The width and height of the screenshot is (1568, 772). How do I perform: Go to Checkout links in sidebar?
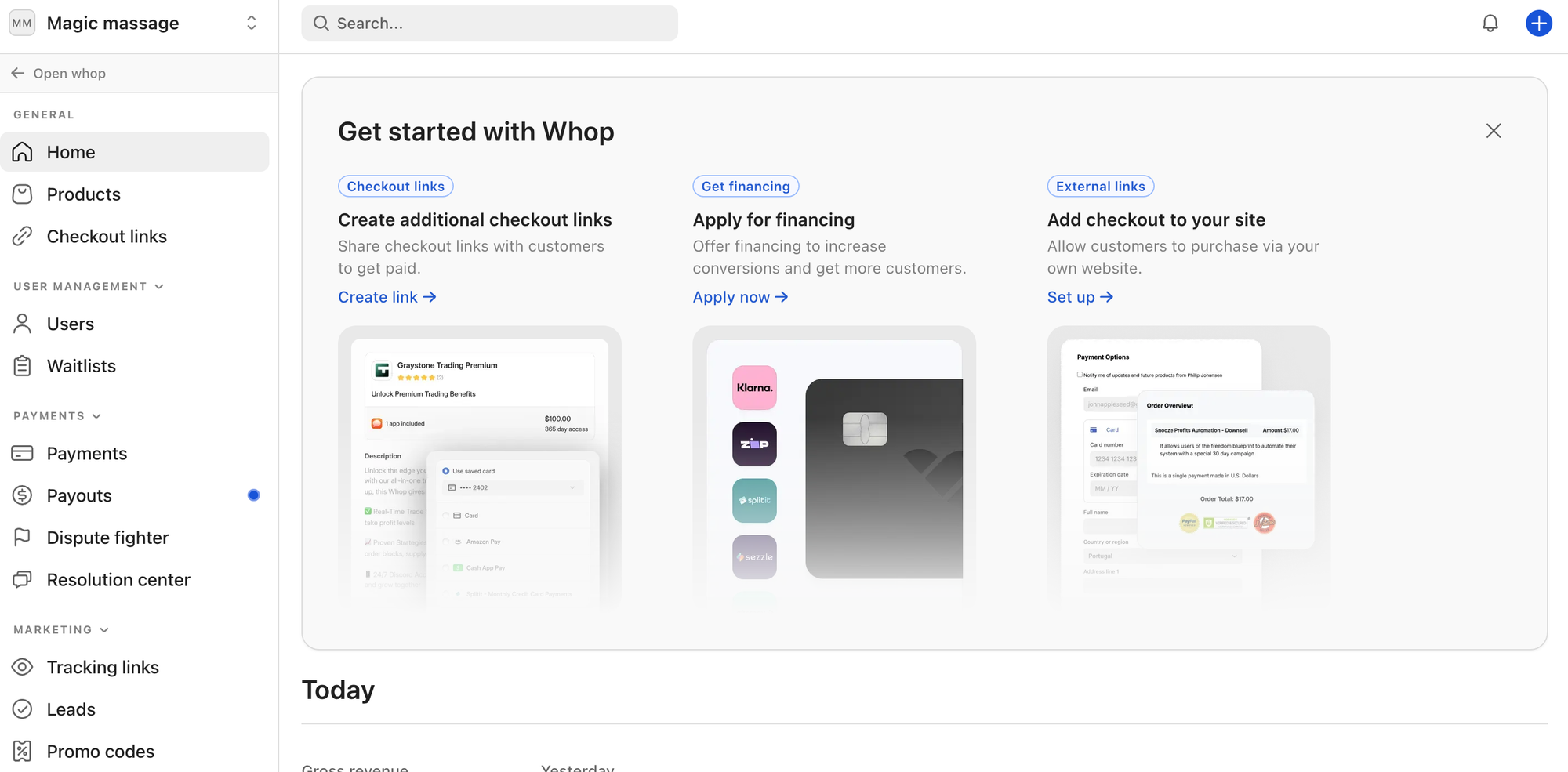(x=135, y=237)
